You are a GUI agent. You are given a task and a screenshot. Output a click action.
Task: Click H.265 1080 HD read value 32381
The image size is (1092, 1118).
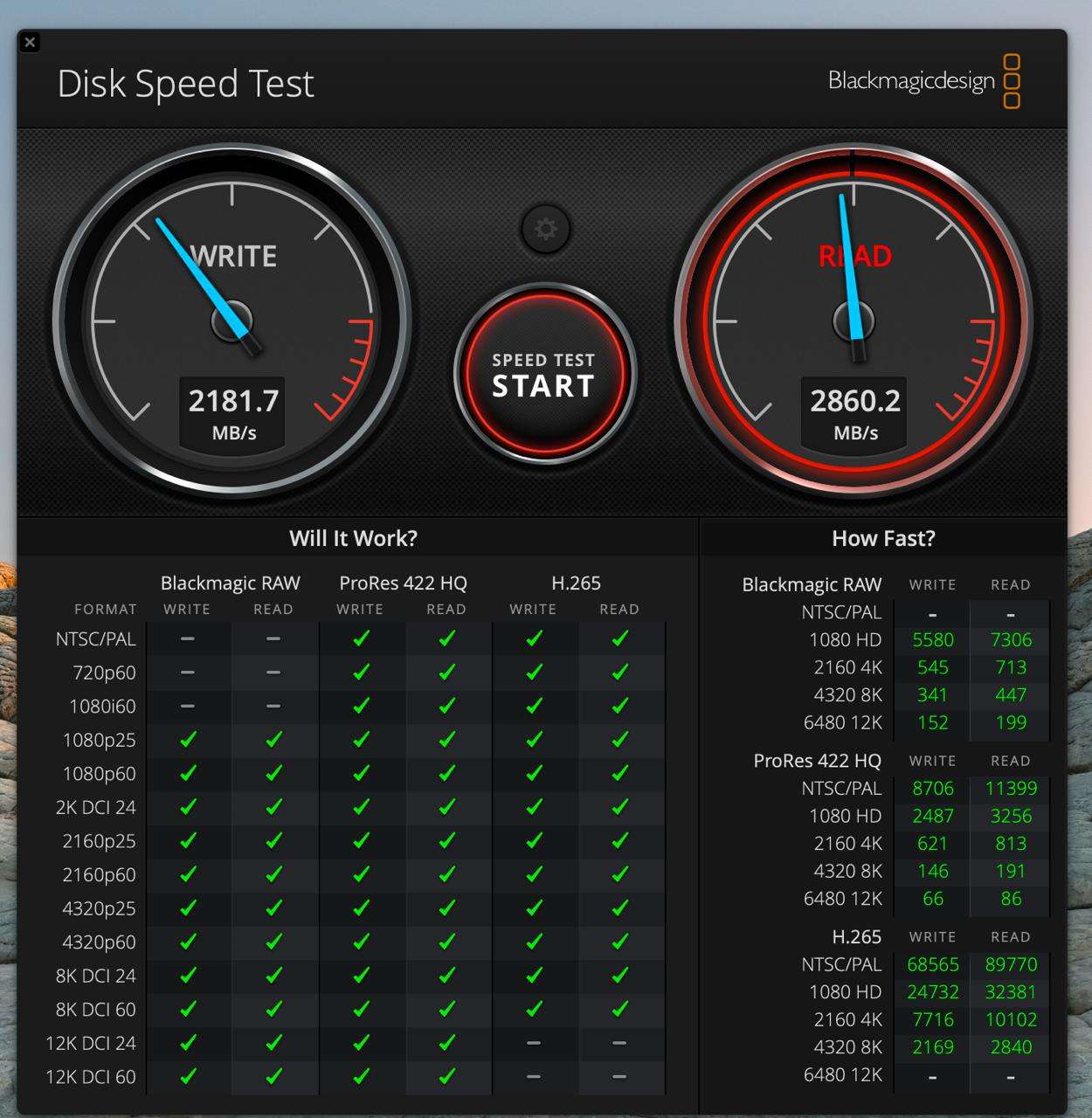(1011, 992)
